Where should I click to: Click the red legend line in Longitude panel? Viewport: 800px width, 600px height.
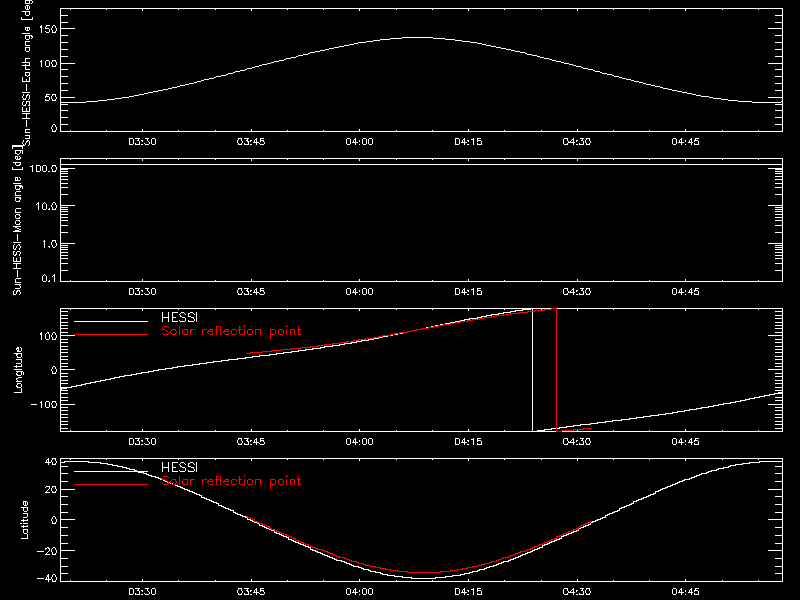pos(111,335)
